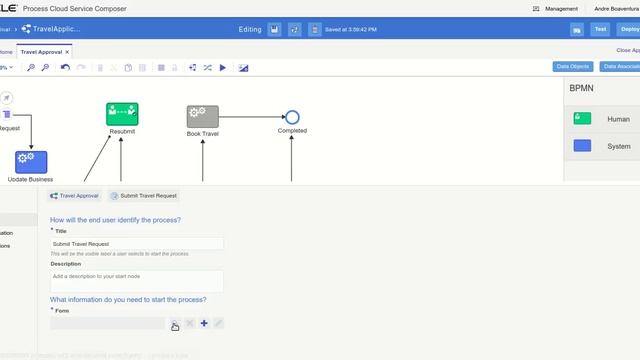The height and width of the screenshot is (360, 640).
Task: Click the browse form icon beside Form field
Action: click(175, 324)
